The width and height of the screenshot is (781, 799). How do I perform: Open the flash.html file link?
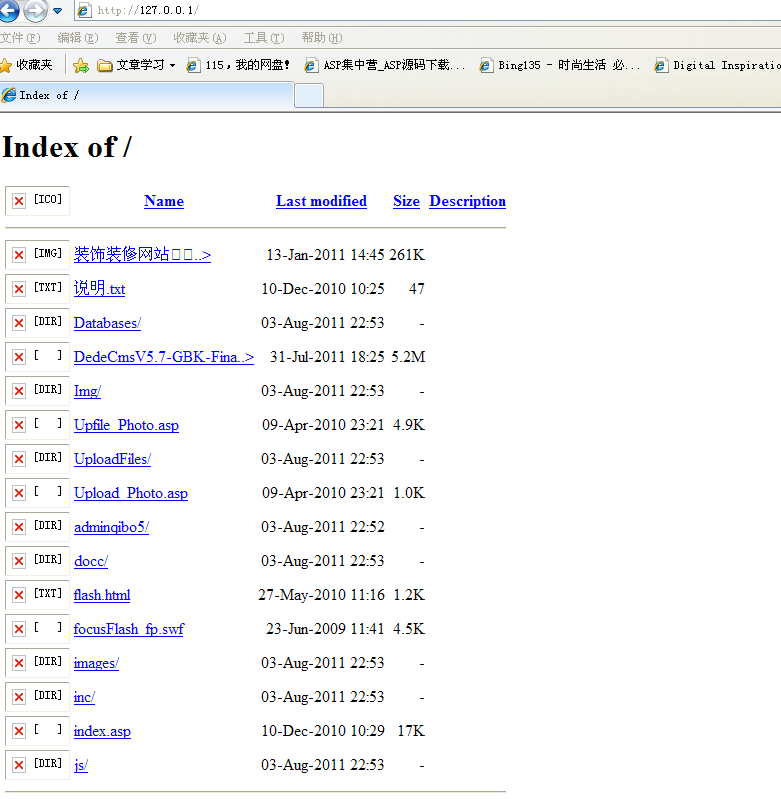(x=102, y=595)
